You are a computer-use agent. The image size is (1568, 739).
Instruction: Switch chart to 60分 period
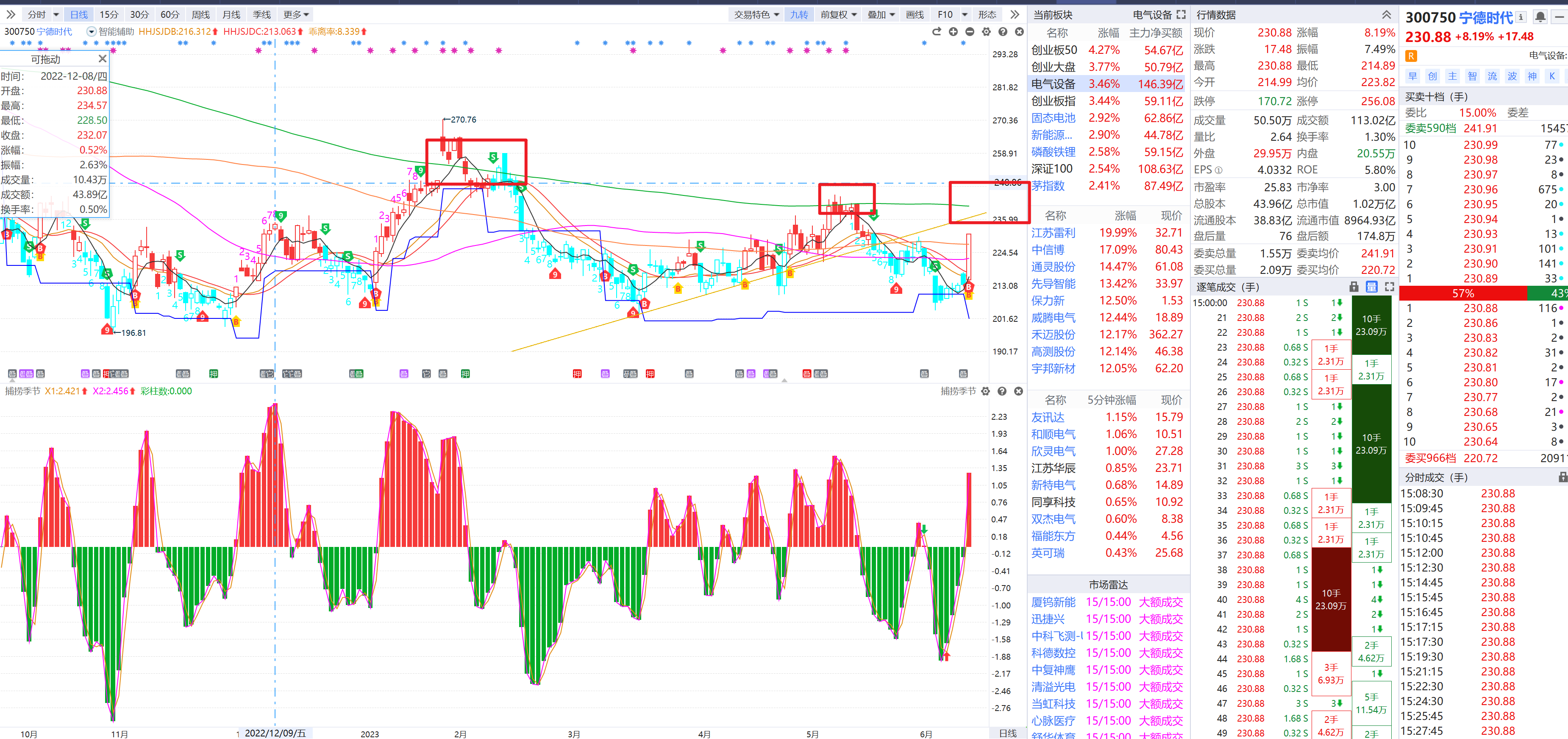[170, 14]
